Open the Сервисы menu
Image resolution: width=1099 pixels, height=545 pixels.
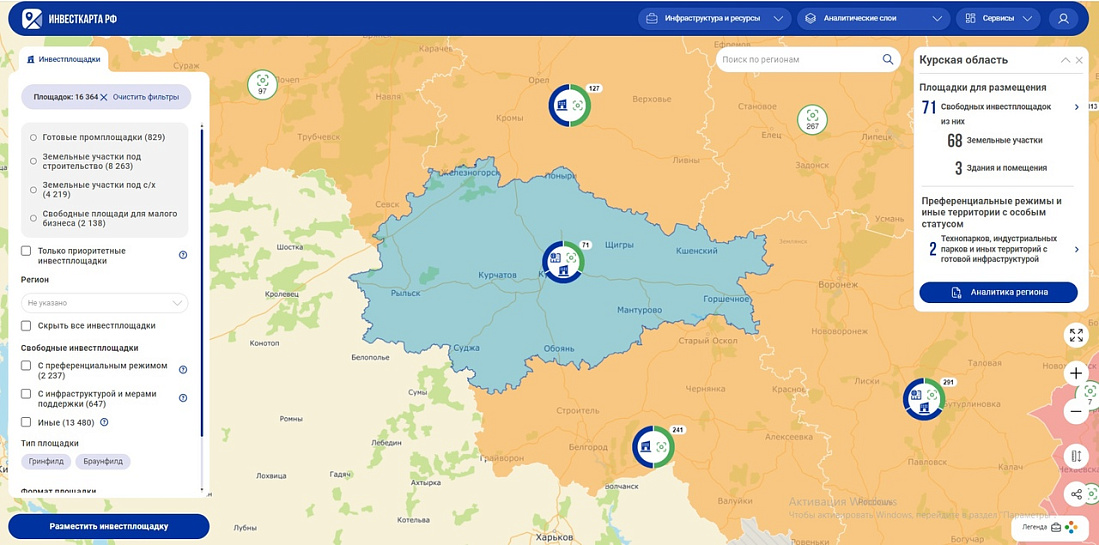[x=997, y=18]
